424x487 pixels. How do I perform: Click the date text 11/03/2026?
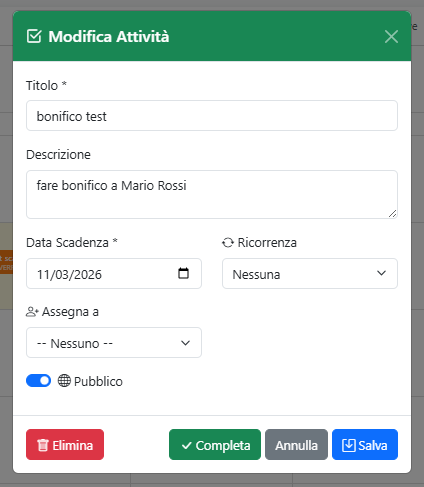69,275
